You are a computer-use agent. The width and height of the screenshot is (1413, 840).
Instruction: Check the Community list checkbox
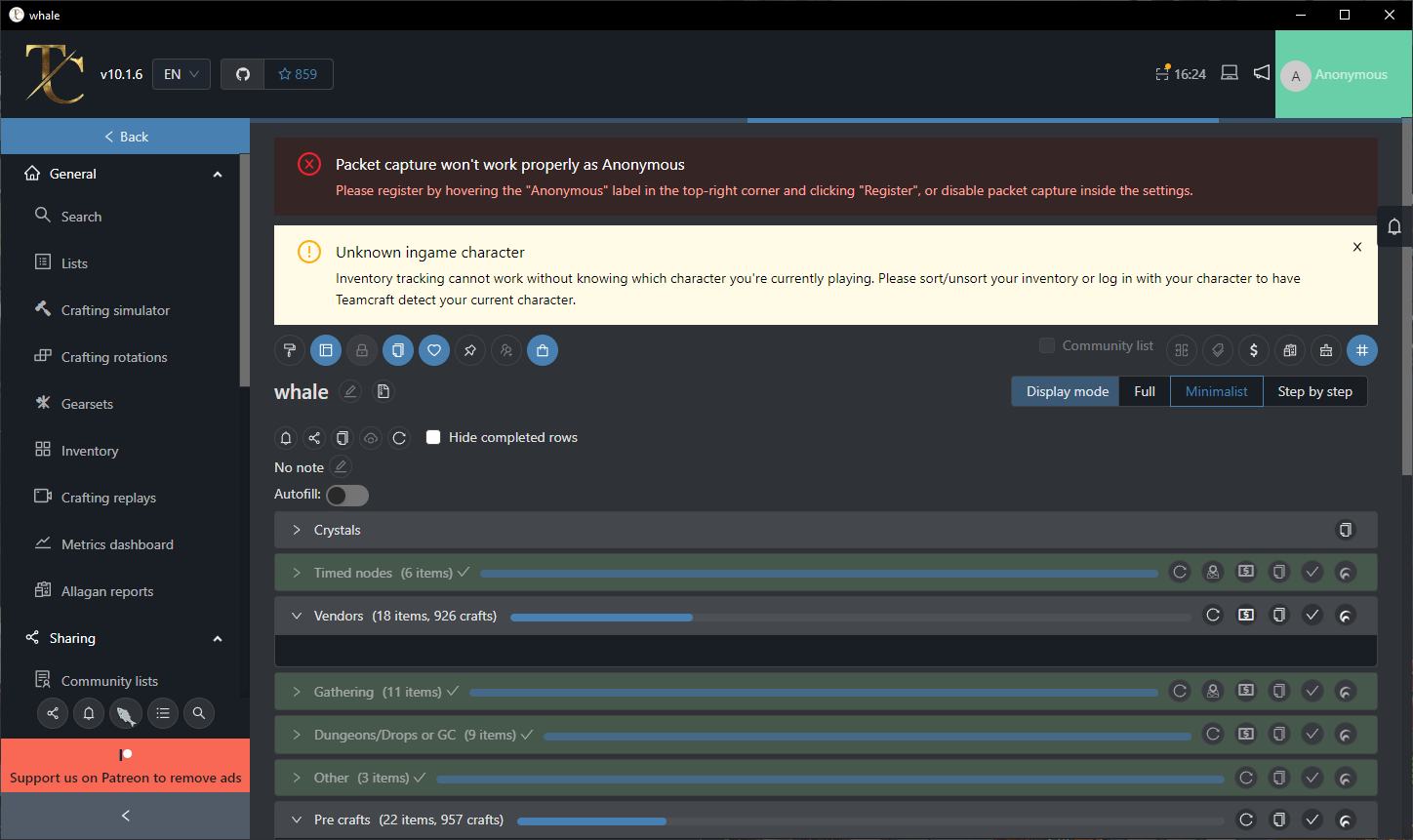[x=1046, y=344]
